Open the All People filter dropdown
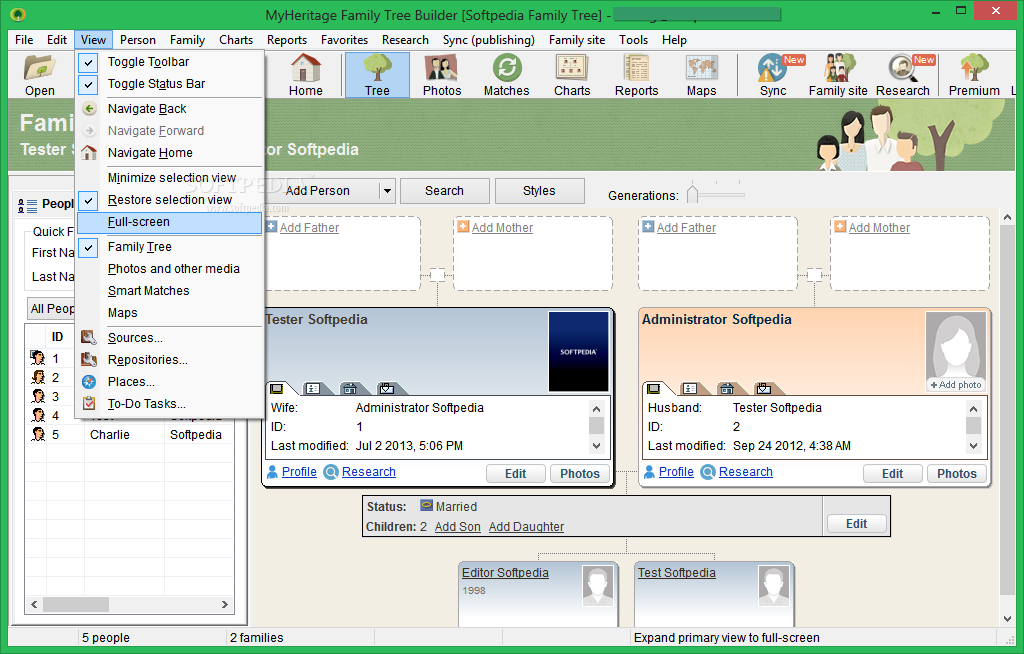Viewport: 1024px width, 654px height. click(x=52, y=308)
